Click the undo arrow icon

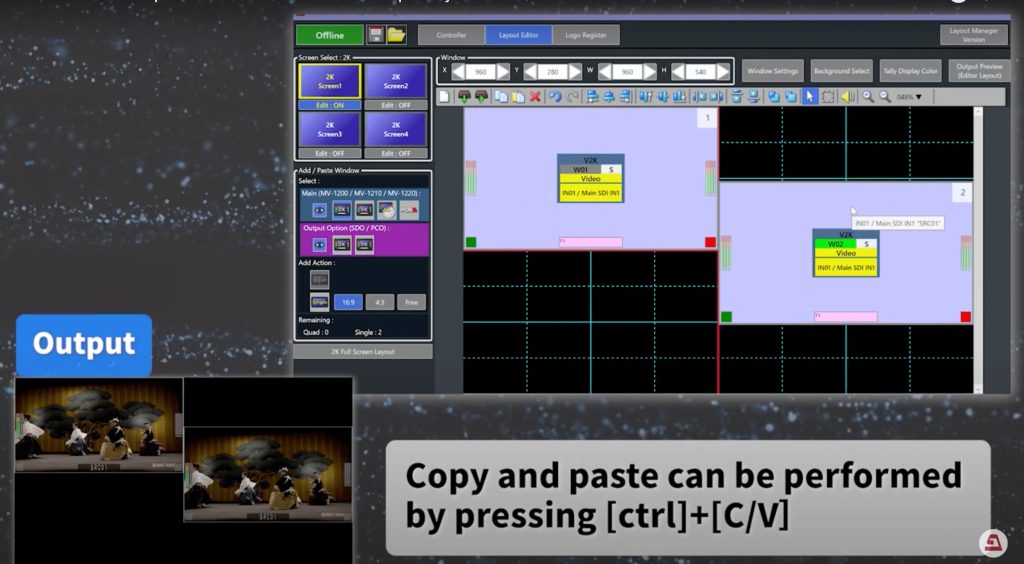554,97
